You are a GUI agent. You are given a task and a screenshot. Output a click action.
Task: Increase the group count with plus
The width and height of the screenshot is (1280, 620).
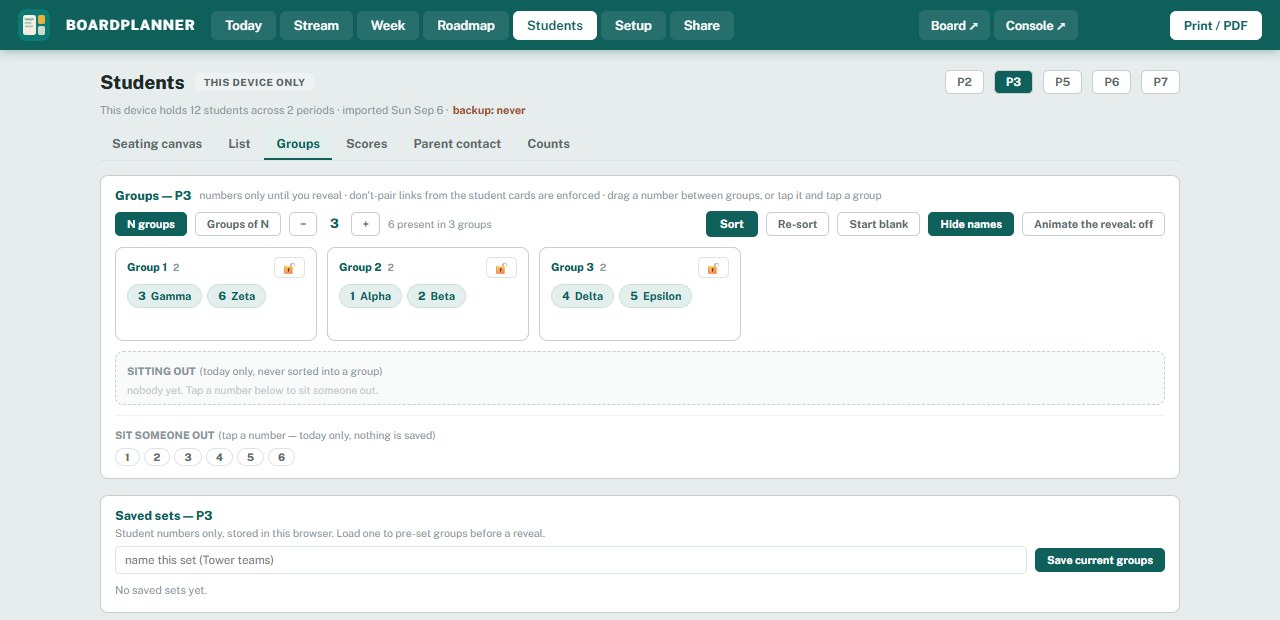click(365, 224)
